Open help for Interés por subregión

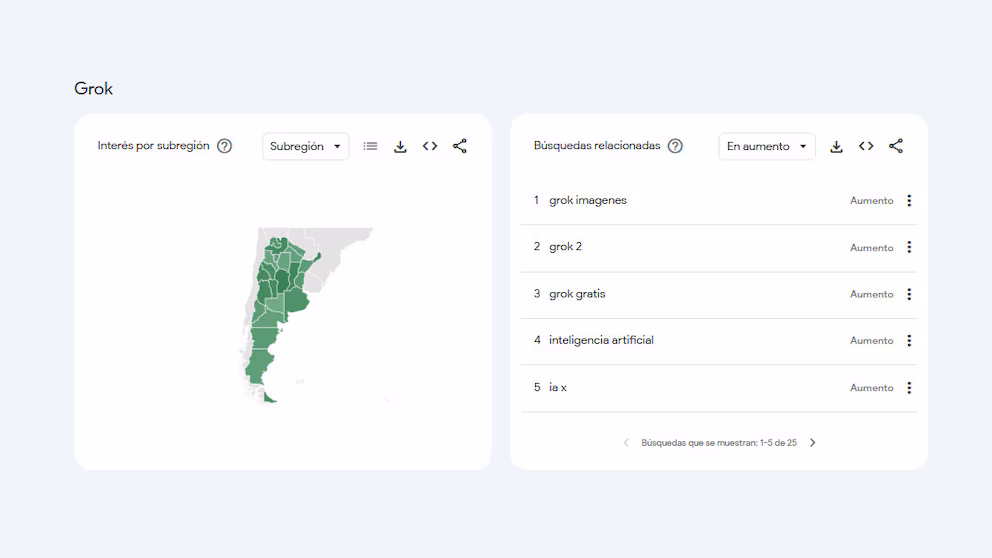pyautogui.click(x=225, y=146)
